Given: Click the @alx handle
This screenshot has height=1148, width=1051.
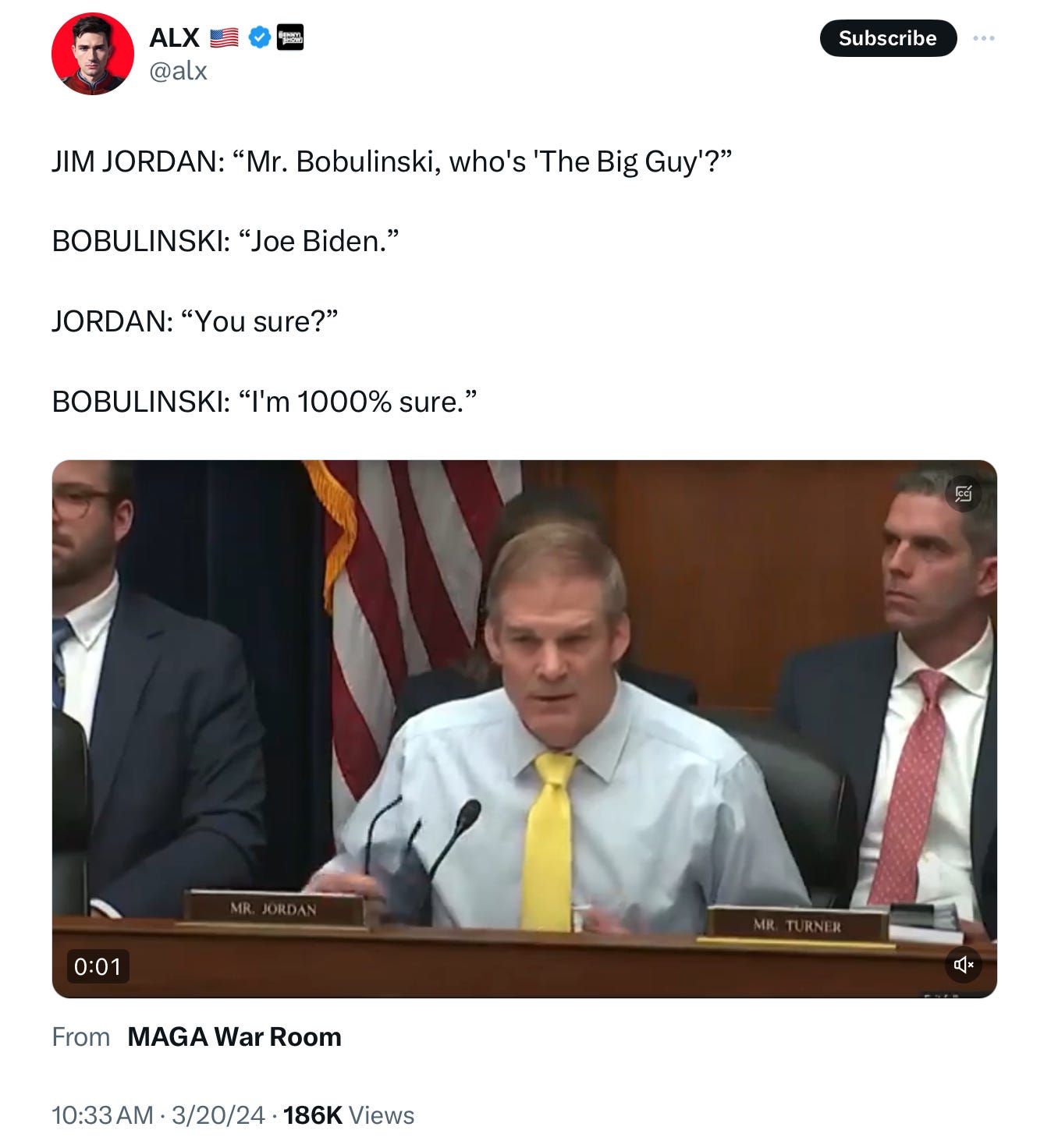Looking at the screenshot, I should coord(178,71).
